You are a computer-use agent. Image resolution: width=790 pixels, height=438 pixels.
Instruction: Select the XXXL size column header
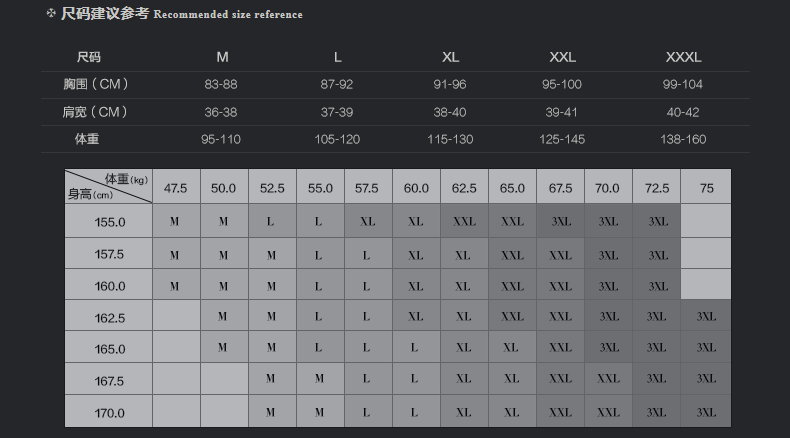point(684,57)
